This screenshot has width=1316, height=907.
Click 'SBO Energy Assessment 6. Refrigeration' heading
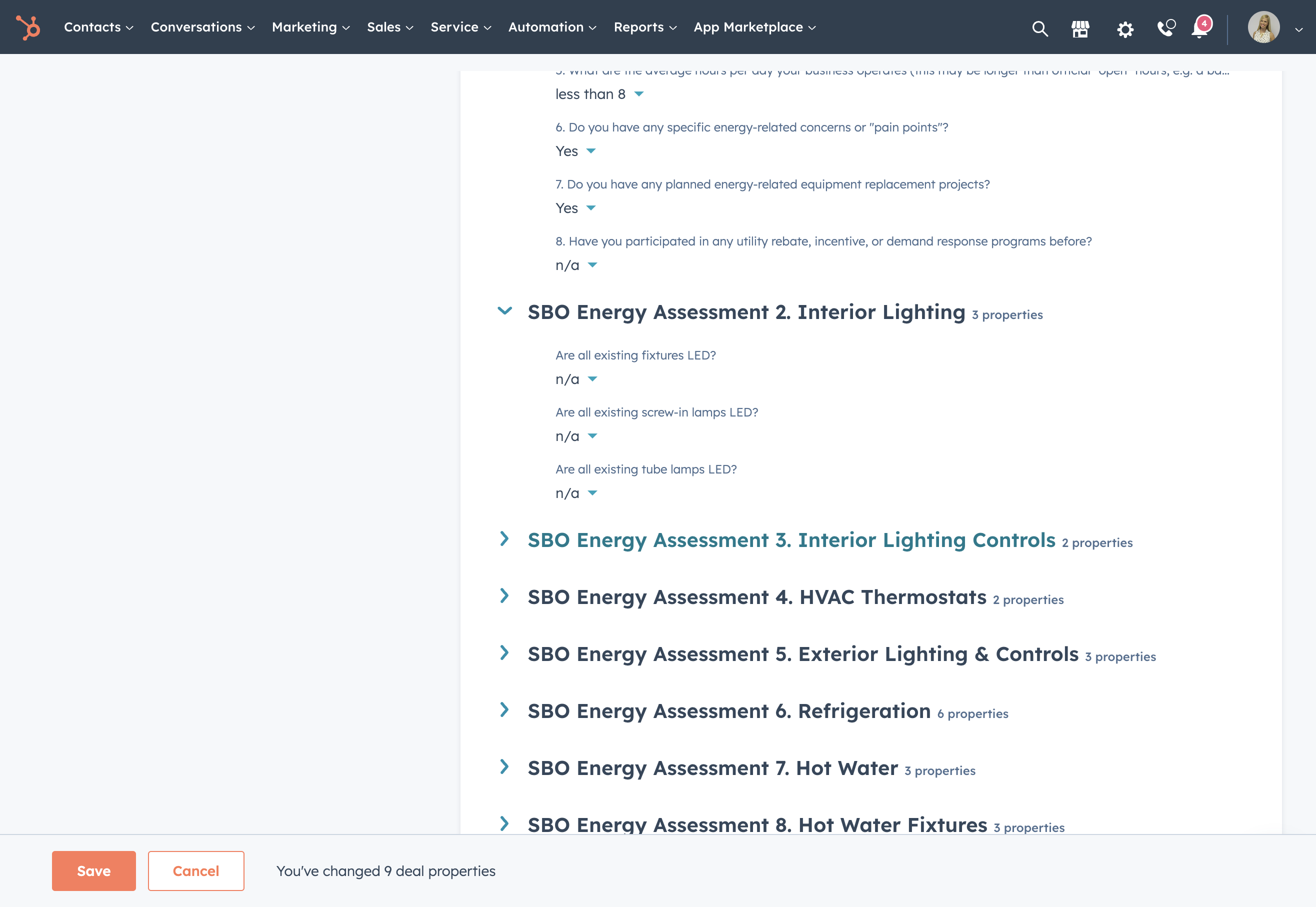tap(729, 711)
